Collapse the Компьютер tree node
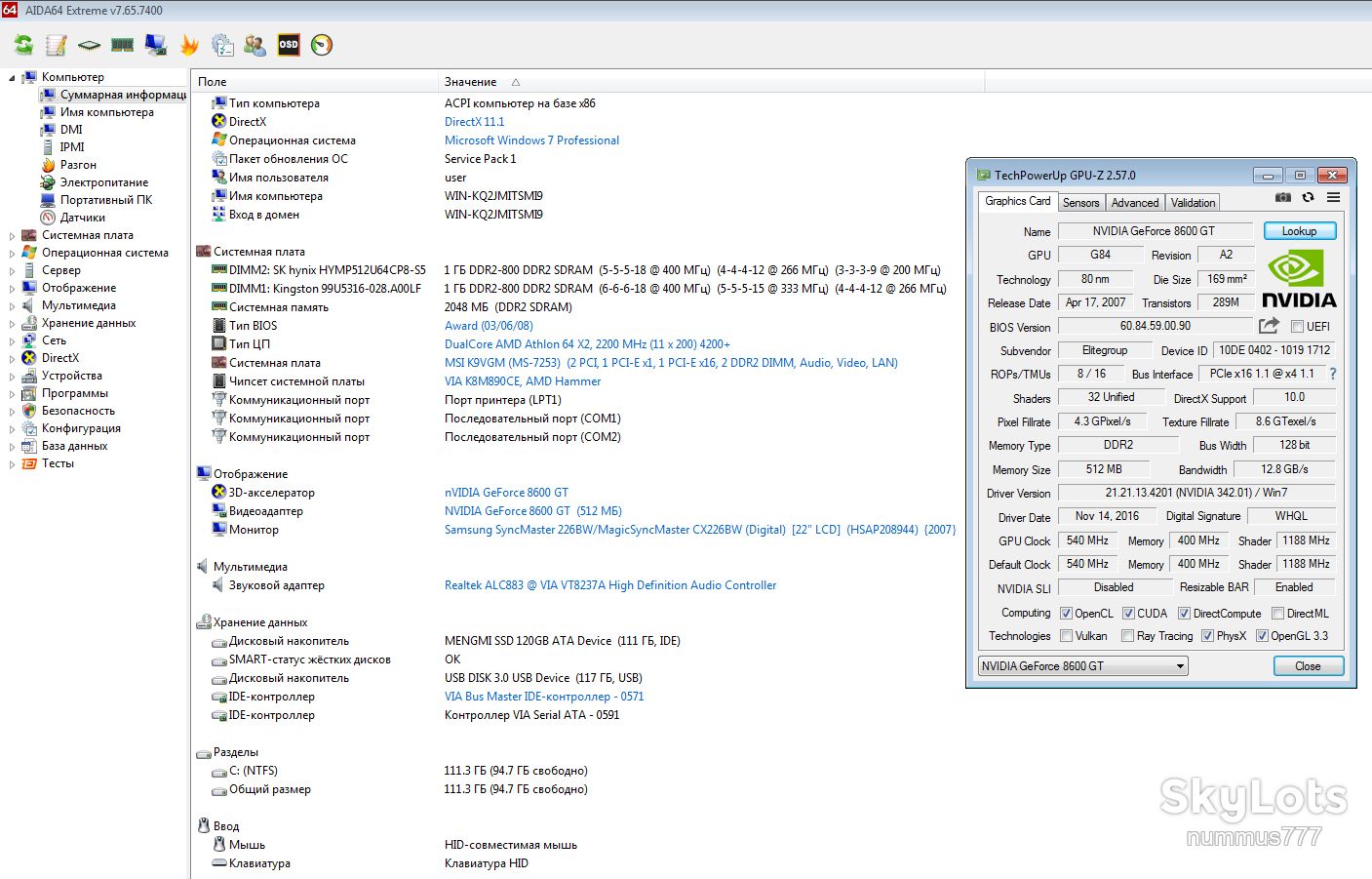Screen dimensions: 1372x879 12,77
